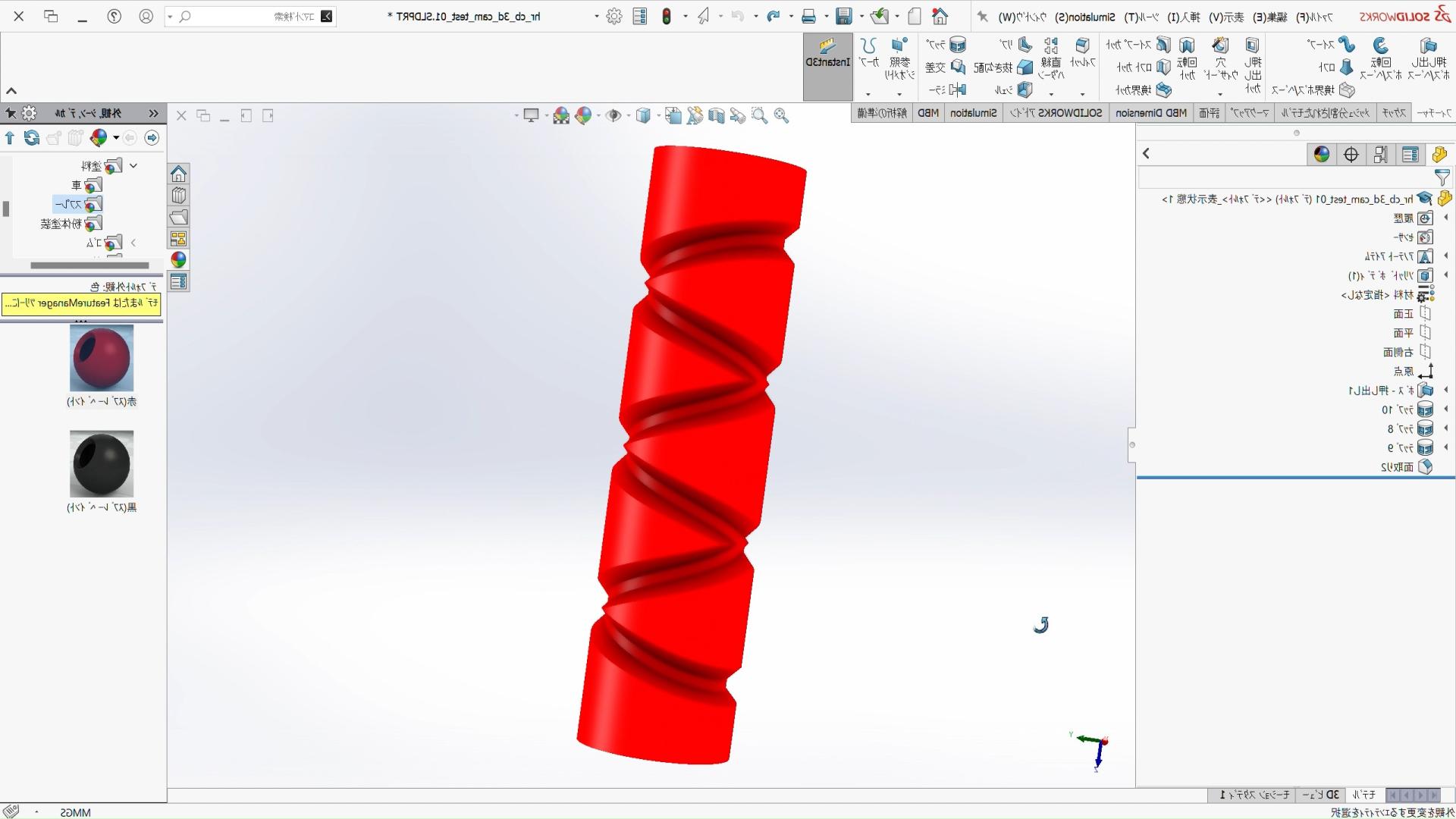Select the Draft tool
Image resolution: width=1456 pixels, height=819 pixels.
pyautogui.click(x=1003, y=67)
